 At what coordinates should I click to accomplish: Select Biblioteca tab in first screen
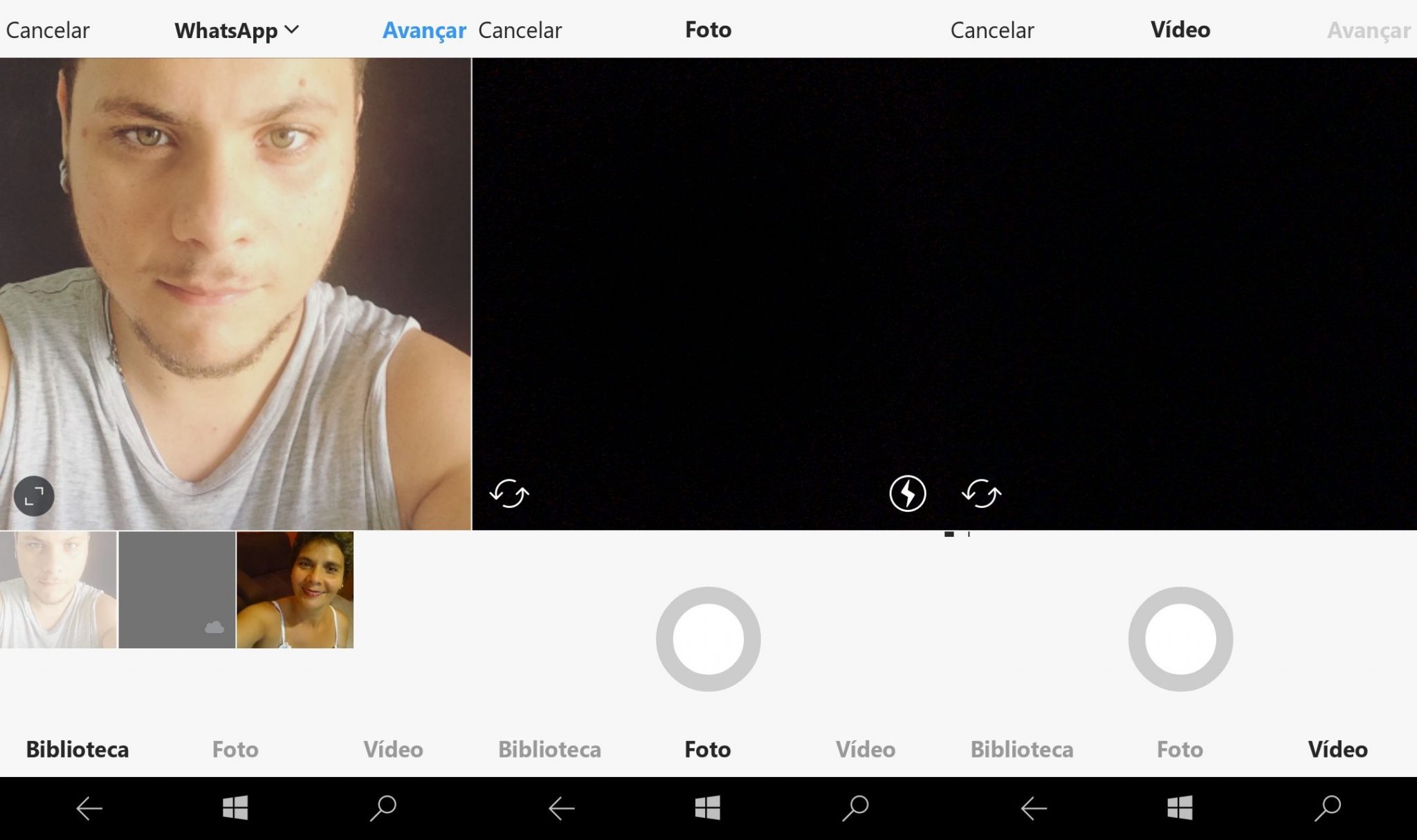77,749
